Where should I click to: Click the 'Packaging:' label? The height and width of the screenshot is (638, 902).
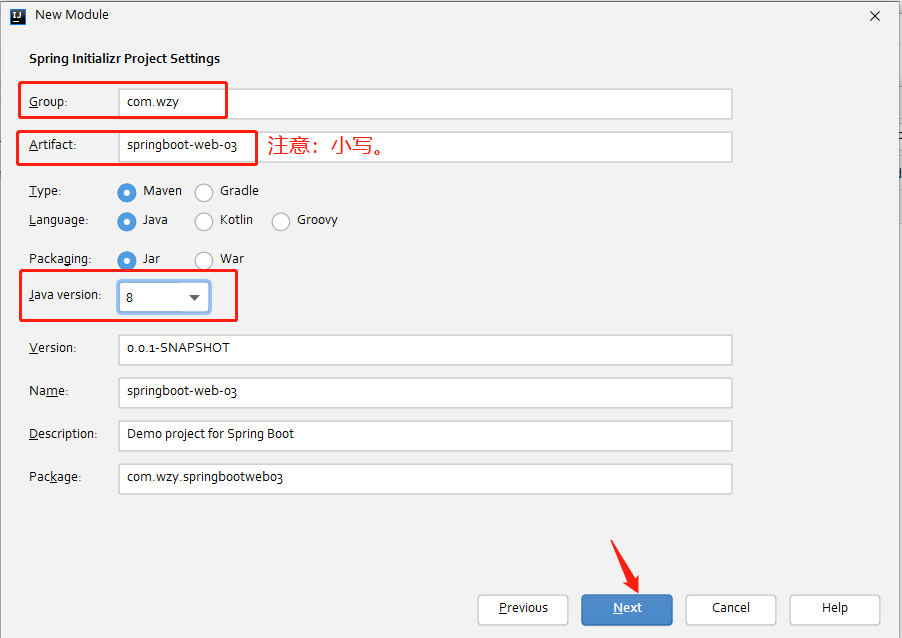tap(60, 259)
